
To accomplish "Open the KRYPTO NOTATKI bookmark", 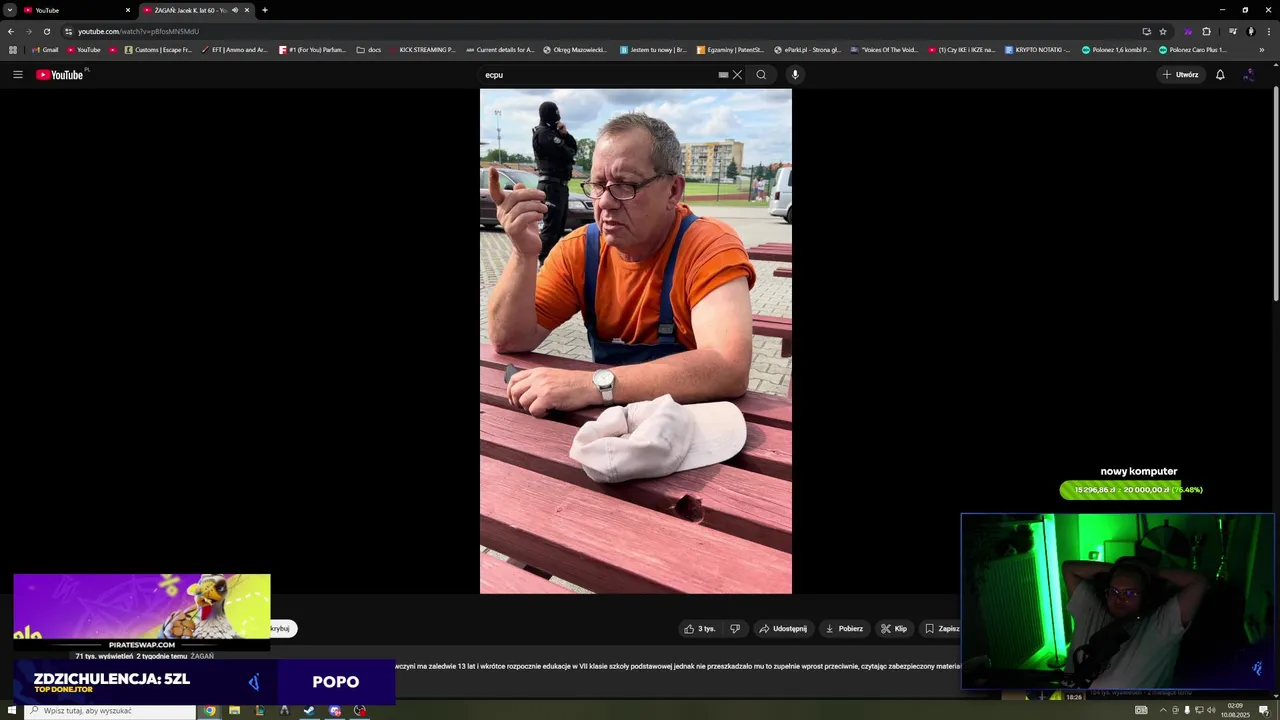I will pos(1037,50).
